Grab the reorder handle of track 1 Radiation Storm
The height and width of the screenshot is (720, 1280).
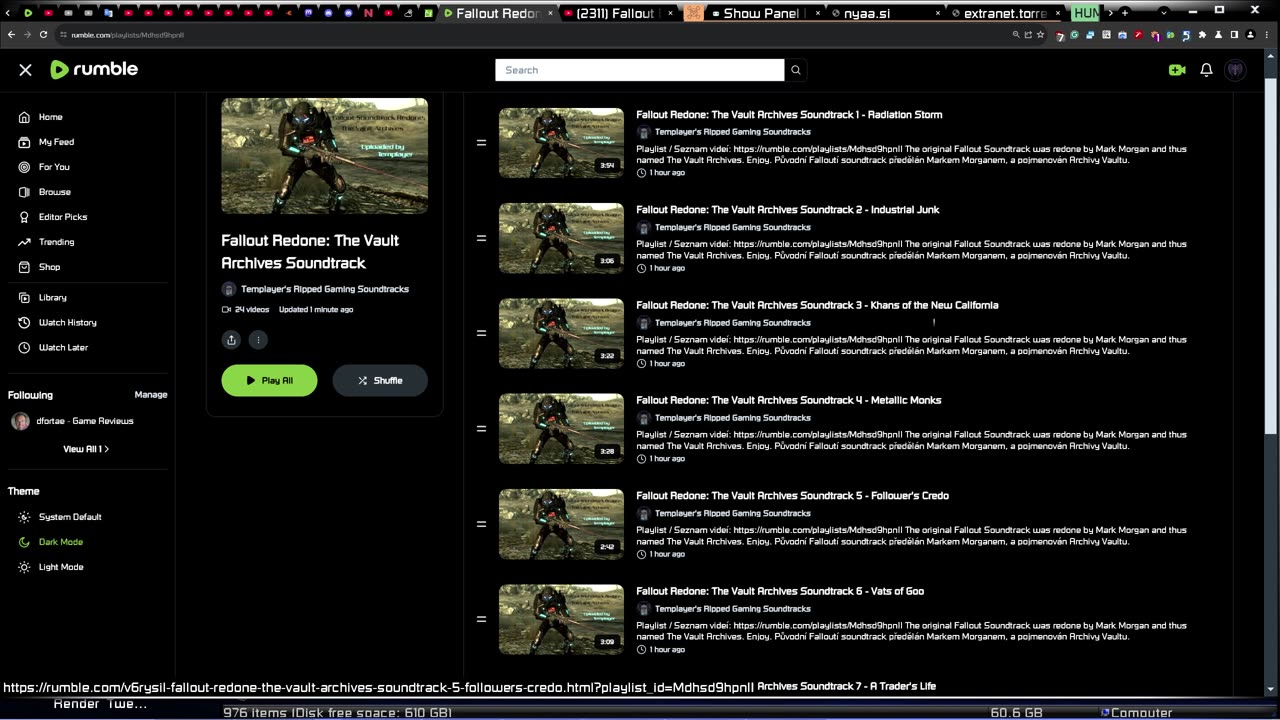tap(481, 143)
